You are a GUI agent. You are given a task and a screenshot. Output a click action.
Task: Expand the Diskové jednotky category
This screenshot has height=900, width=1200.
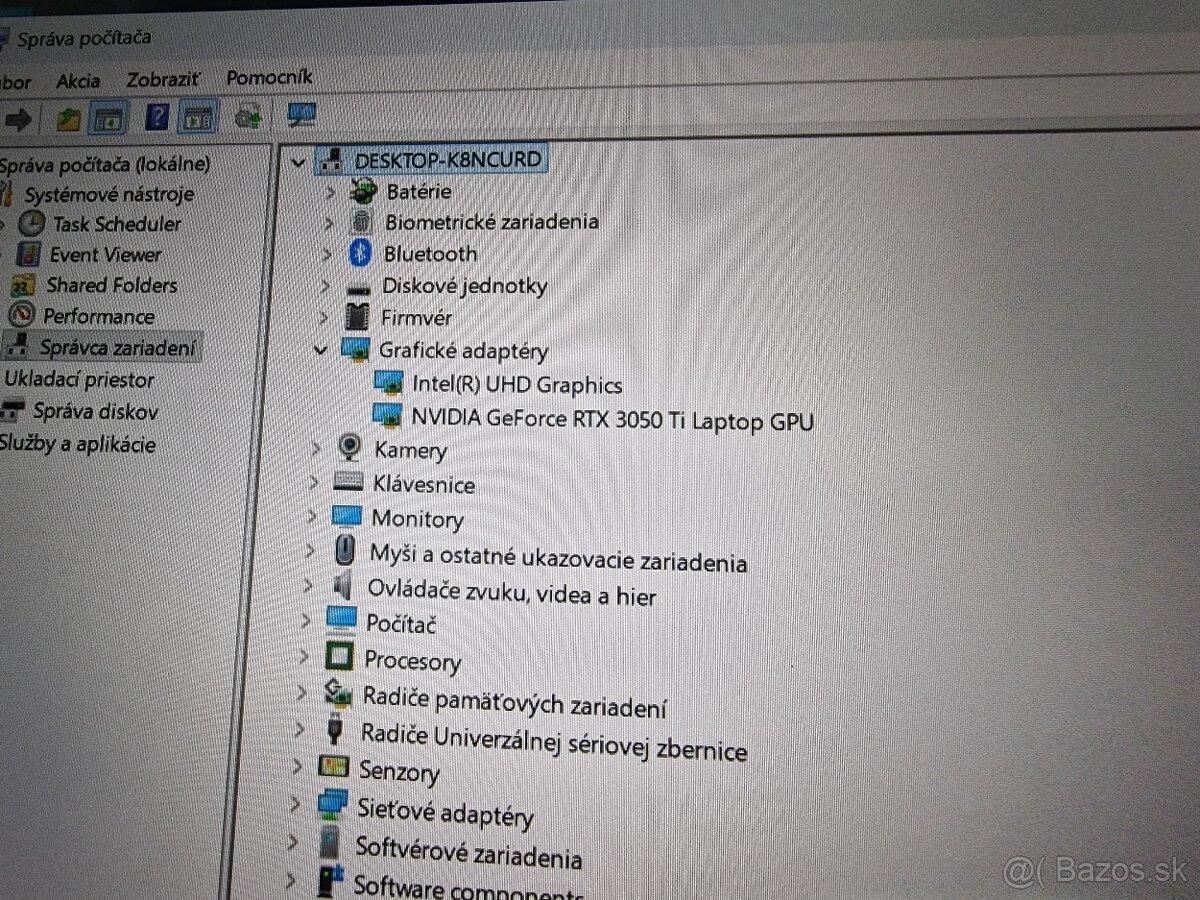pyautogui.click(x=324, y=286)
